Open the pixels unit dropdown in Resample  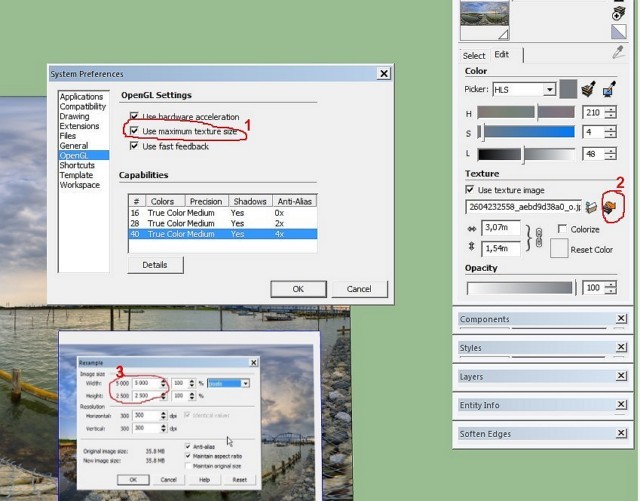tap(245, 383)
